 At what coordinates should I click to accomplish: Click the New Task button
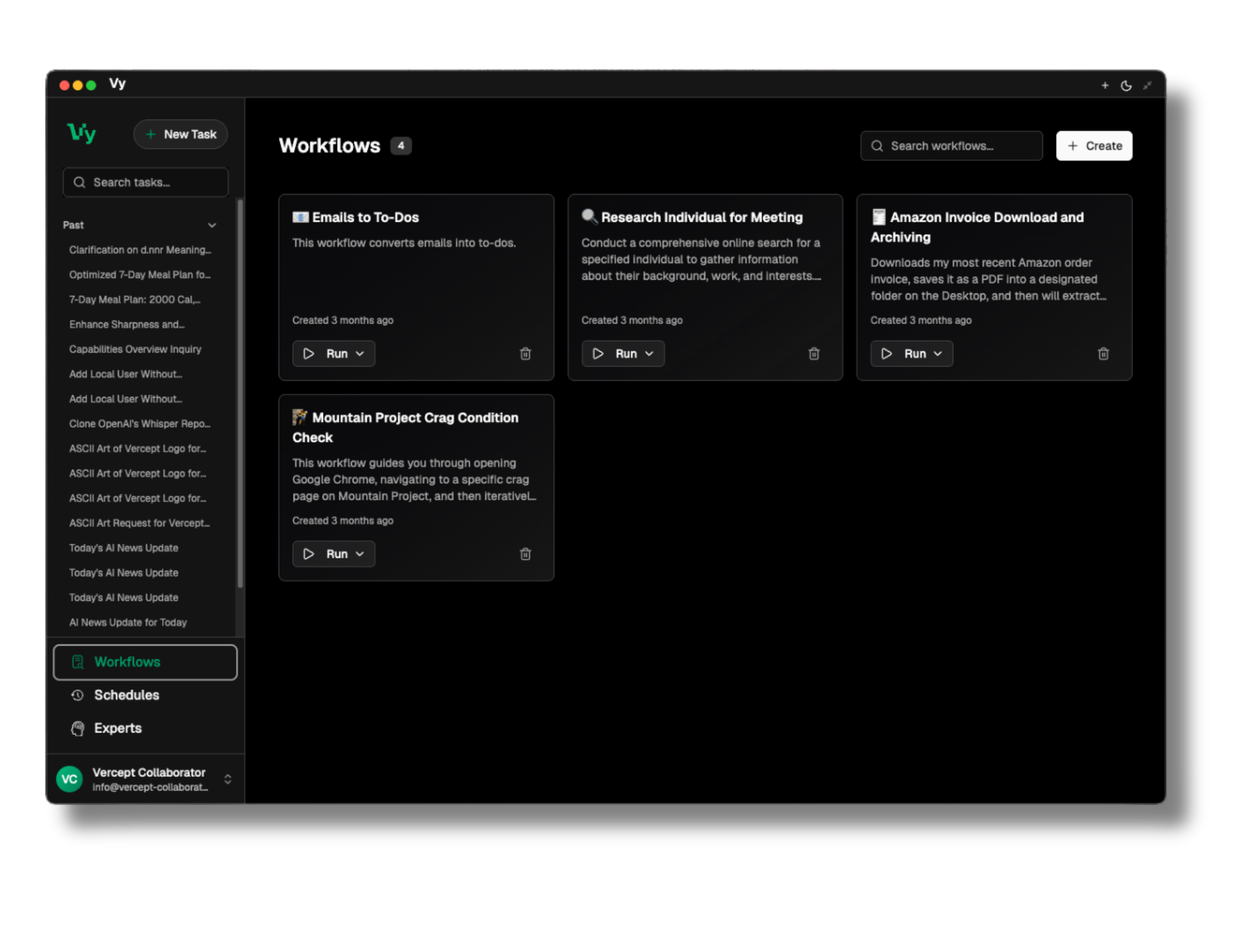pyautogui.click(x=181, y=134)
